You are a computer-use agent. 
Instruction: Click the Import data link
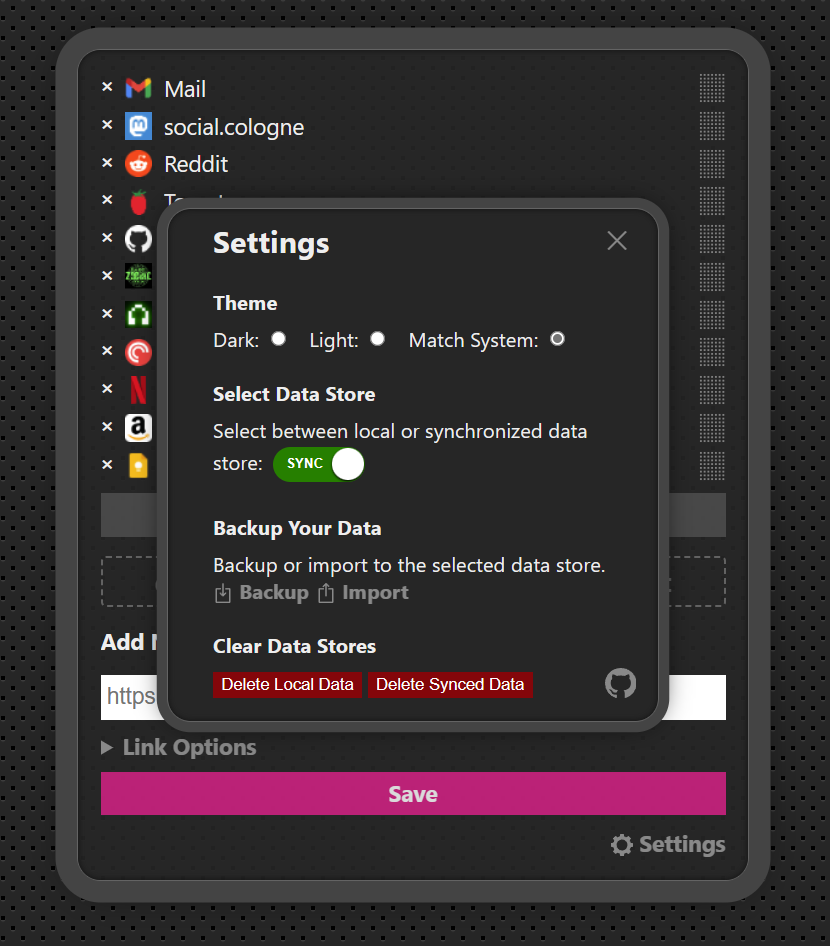tap(364, 593)
